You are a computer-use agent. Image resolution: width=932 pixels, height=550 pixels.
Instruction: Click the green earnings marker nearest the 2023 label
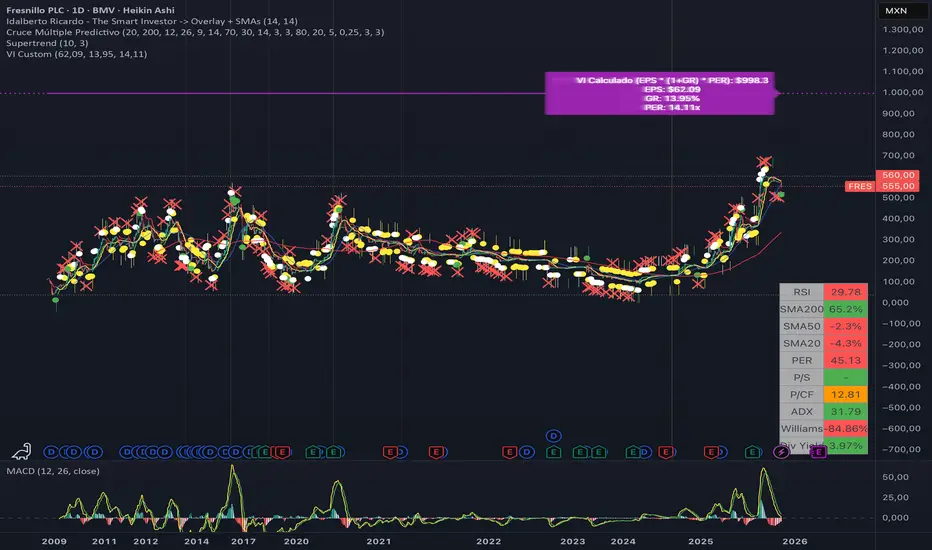(580, 452)
